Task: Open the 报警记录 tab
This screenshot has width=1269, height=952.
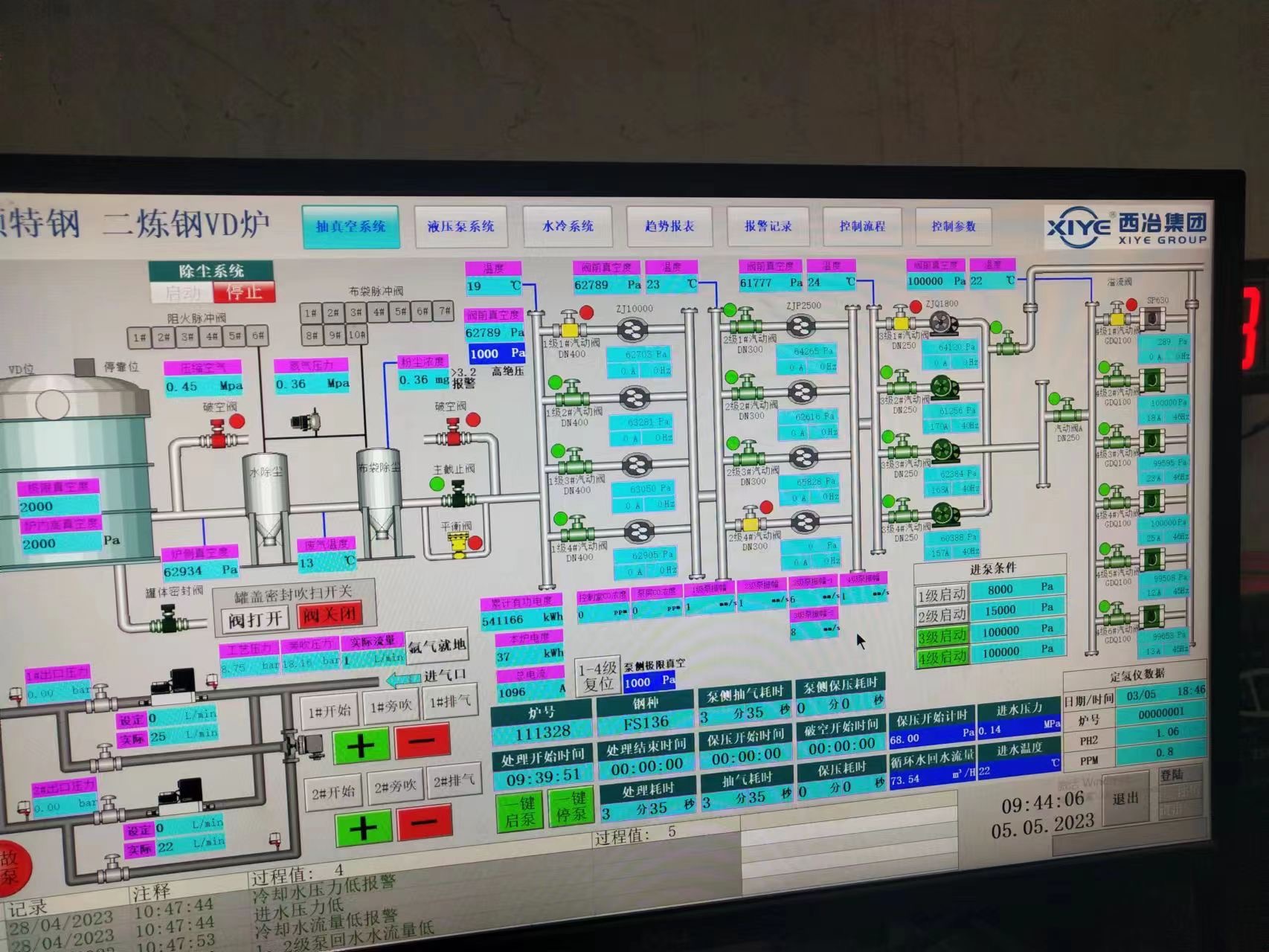Action: [x=768, y=226]
